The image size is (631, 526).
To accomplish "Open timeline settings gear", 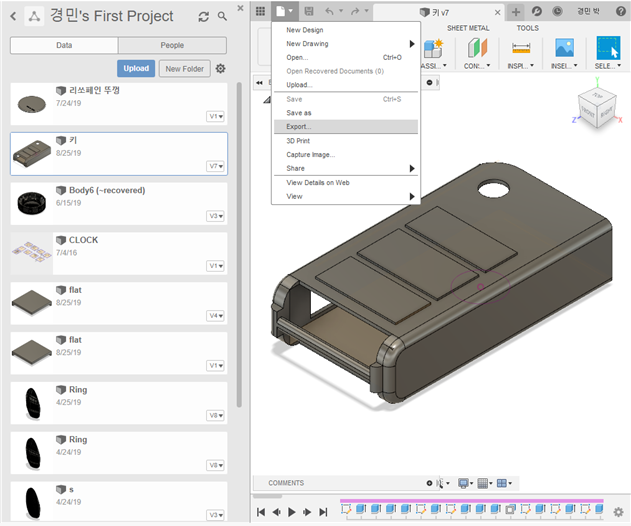I will click(x=618, y=512).
